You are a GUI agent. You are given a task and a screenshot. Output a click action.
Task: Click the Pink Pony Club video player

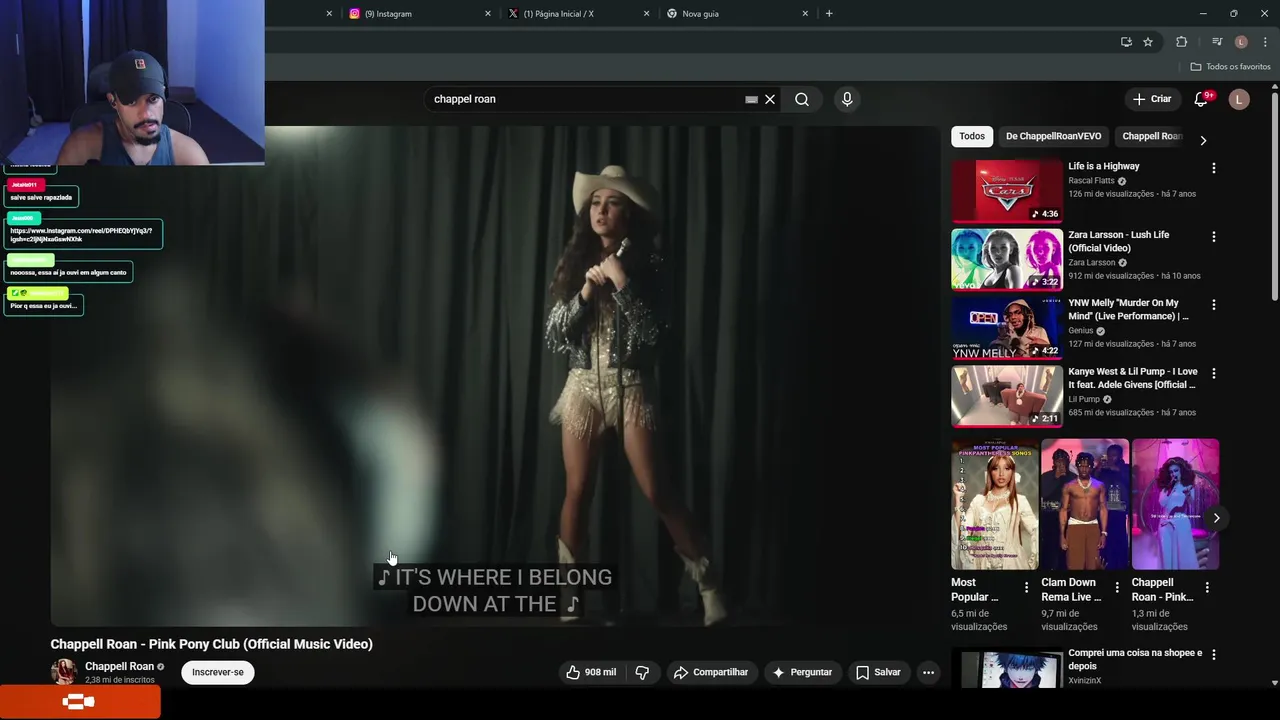[x=498, y=377]
